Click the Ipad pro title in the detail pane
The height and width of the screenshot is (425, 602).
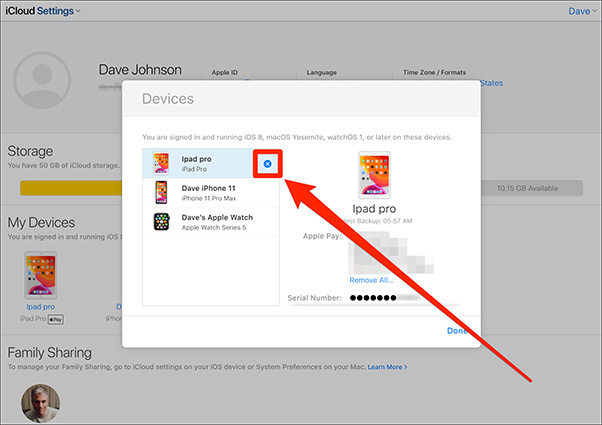tap(374, 209)
